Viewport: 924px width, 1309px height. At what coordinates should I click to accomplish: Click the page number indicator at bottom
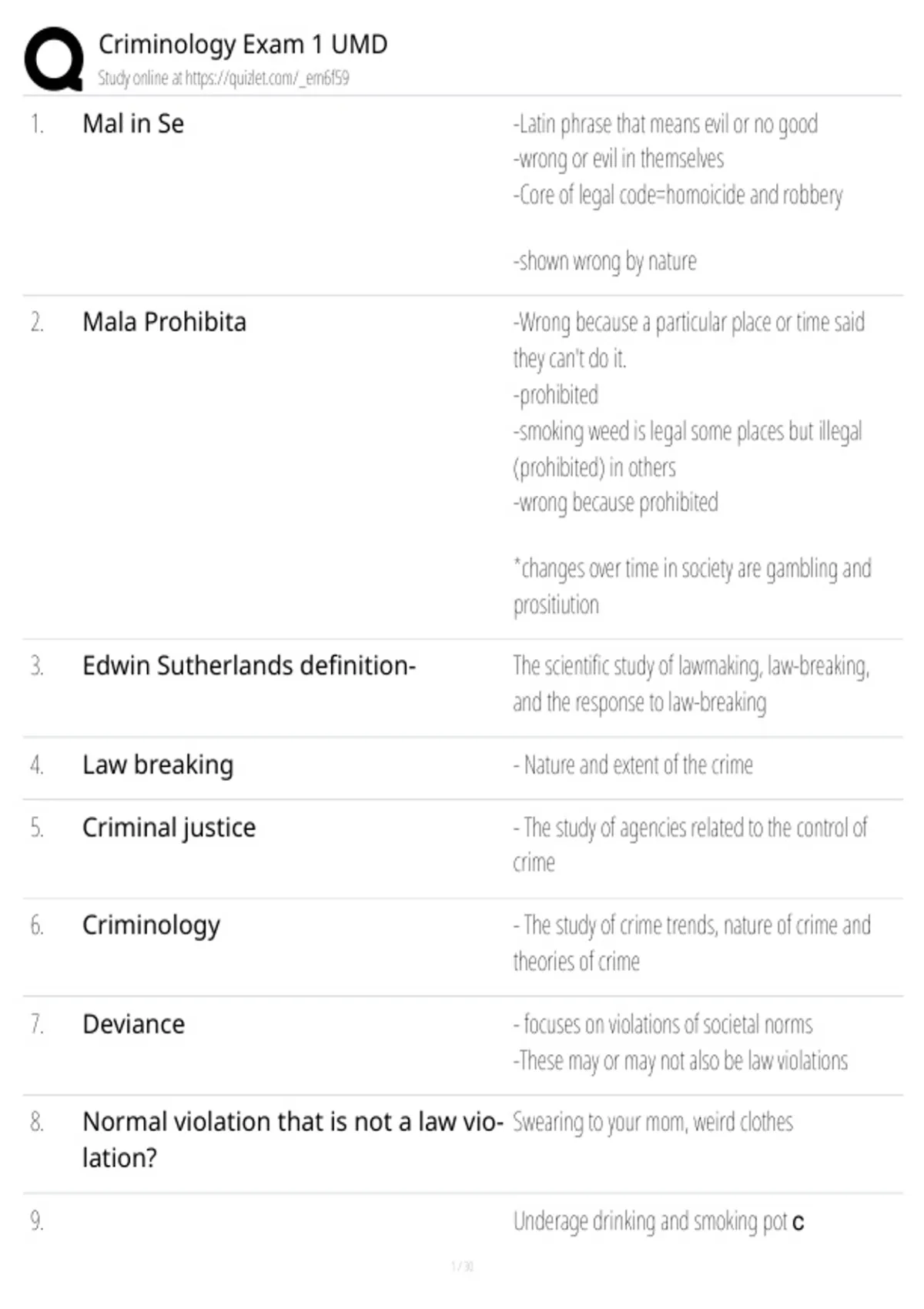click(x=462, y=1266)
